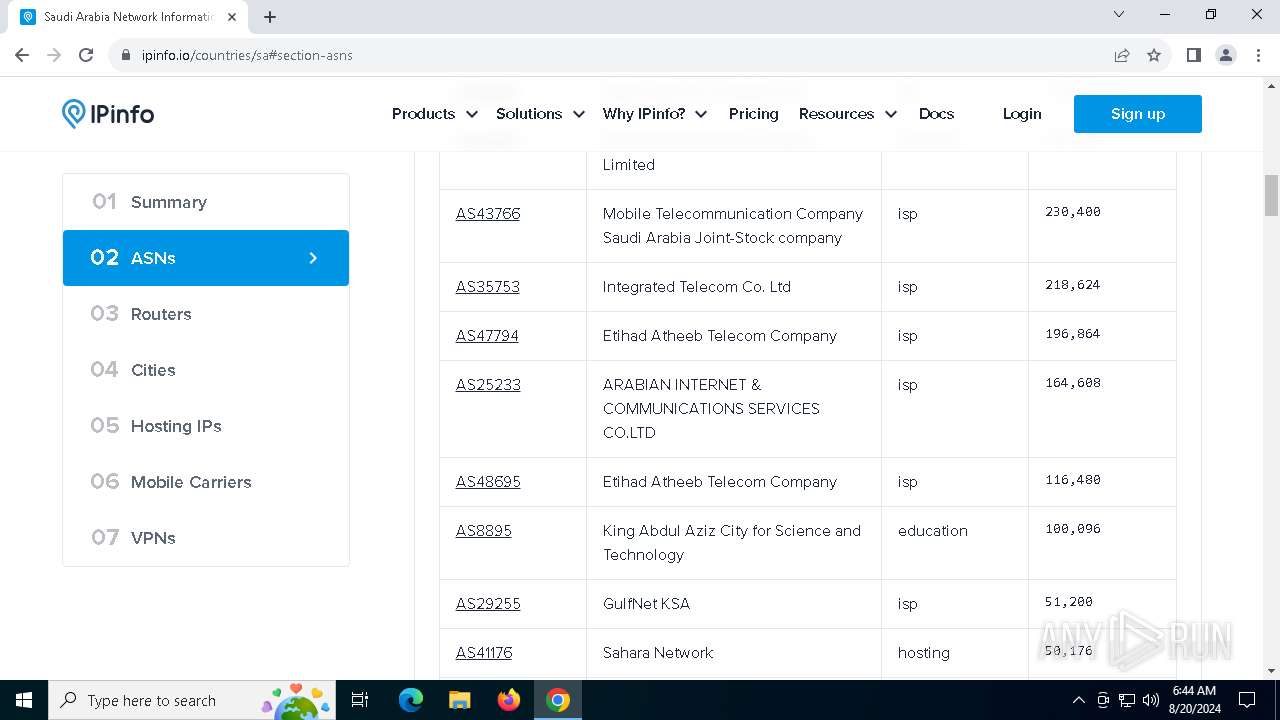Bookmark this page with star icon
Image resolution: width=1280 pixels, height=720 pixels.
1154,55
